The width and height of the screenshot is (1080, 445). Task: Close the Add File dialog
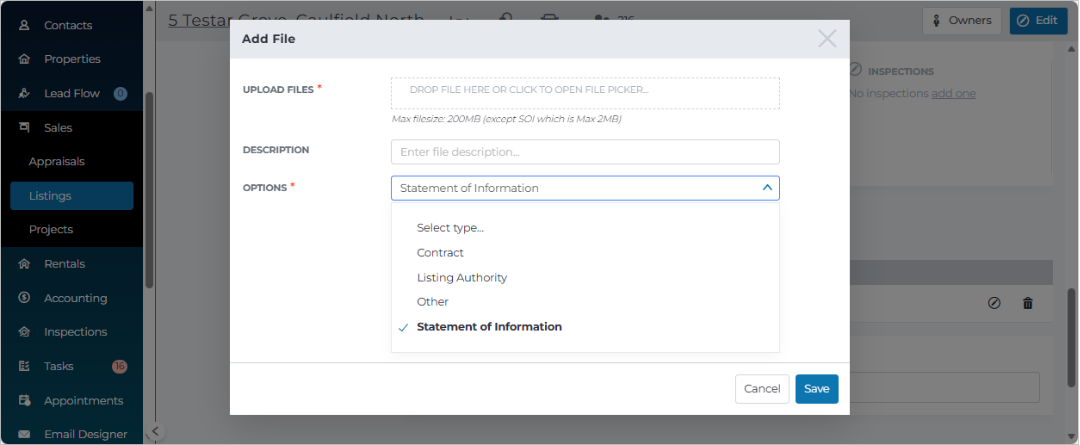827,39
